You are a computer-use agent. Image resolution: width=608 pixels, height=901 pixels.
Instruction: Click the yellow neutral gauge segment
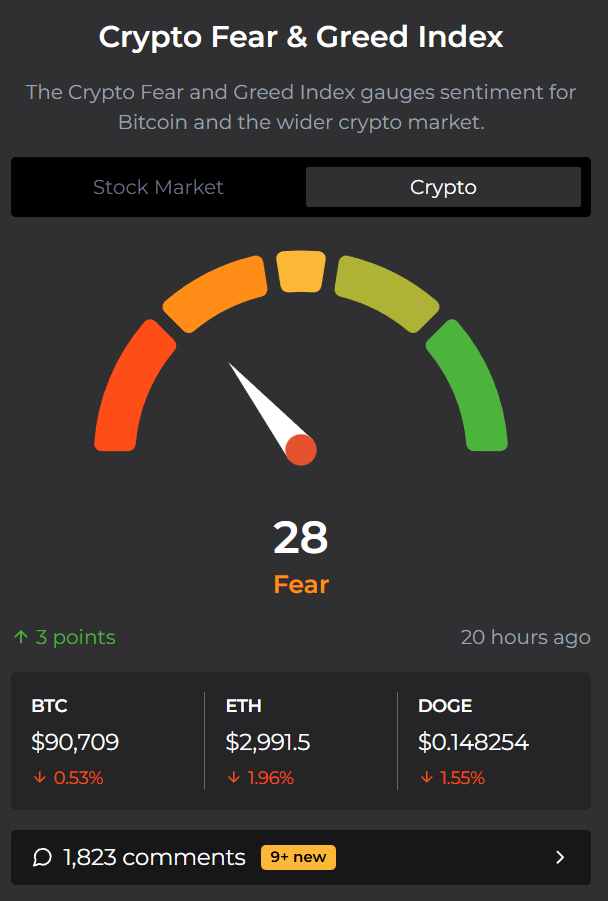coord(301,271)
